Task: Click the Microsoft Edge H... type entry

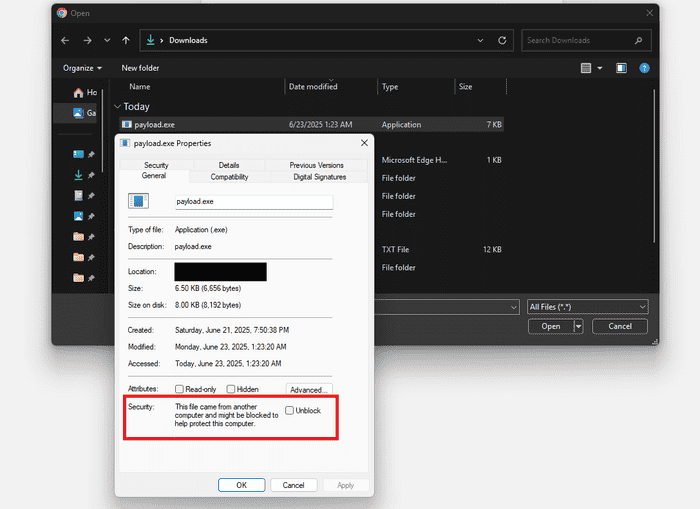Action: point(414,160)
